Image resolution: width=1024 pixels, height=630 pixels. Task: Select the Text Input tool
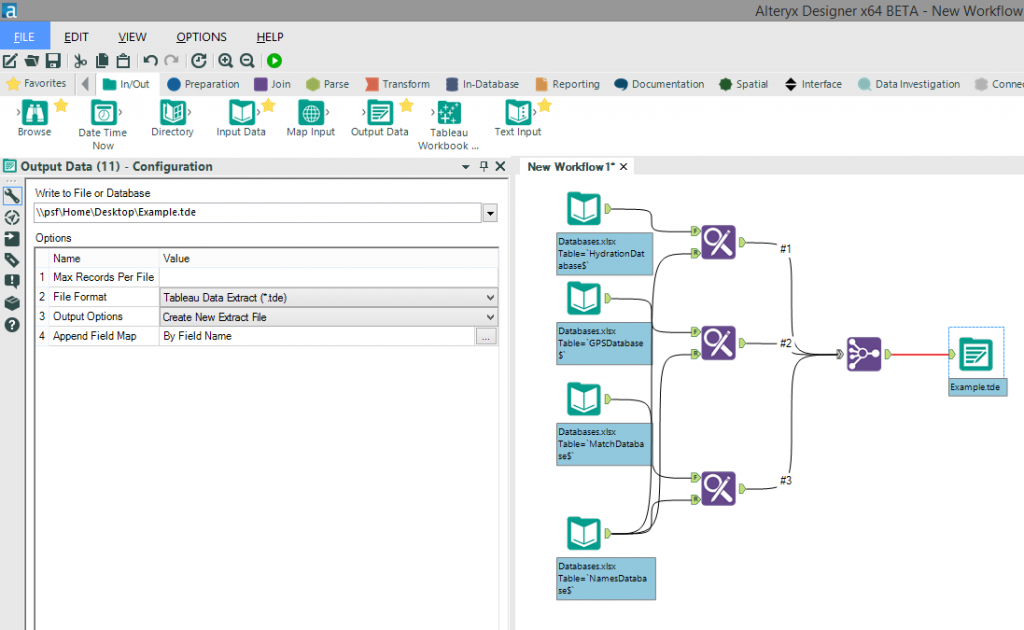pos(518,118)
